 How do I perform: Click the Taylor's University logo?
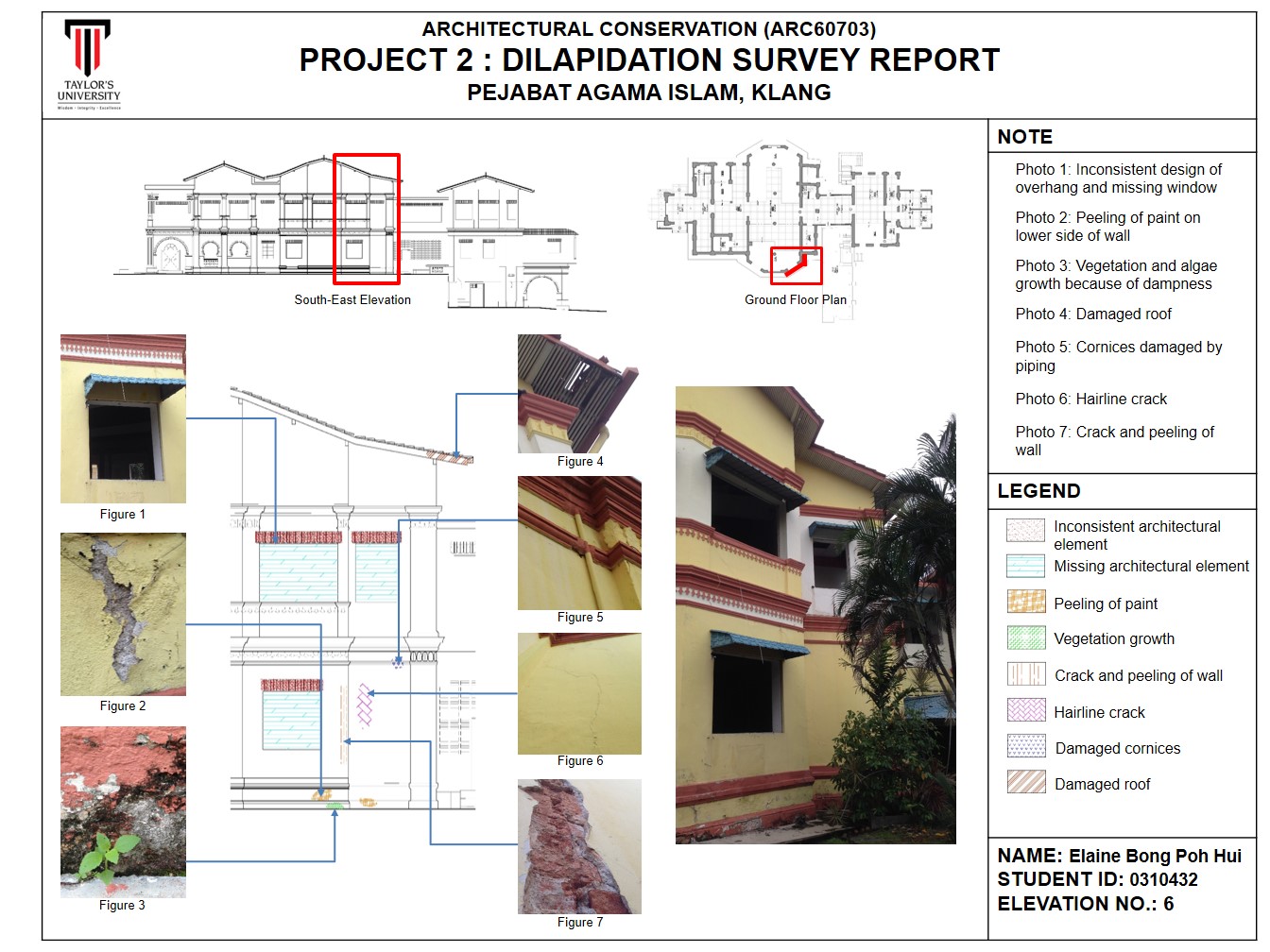89,64
